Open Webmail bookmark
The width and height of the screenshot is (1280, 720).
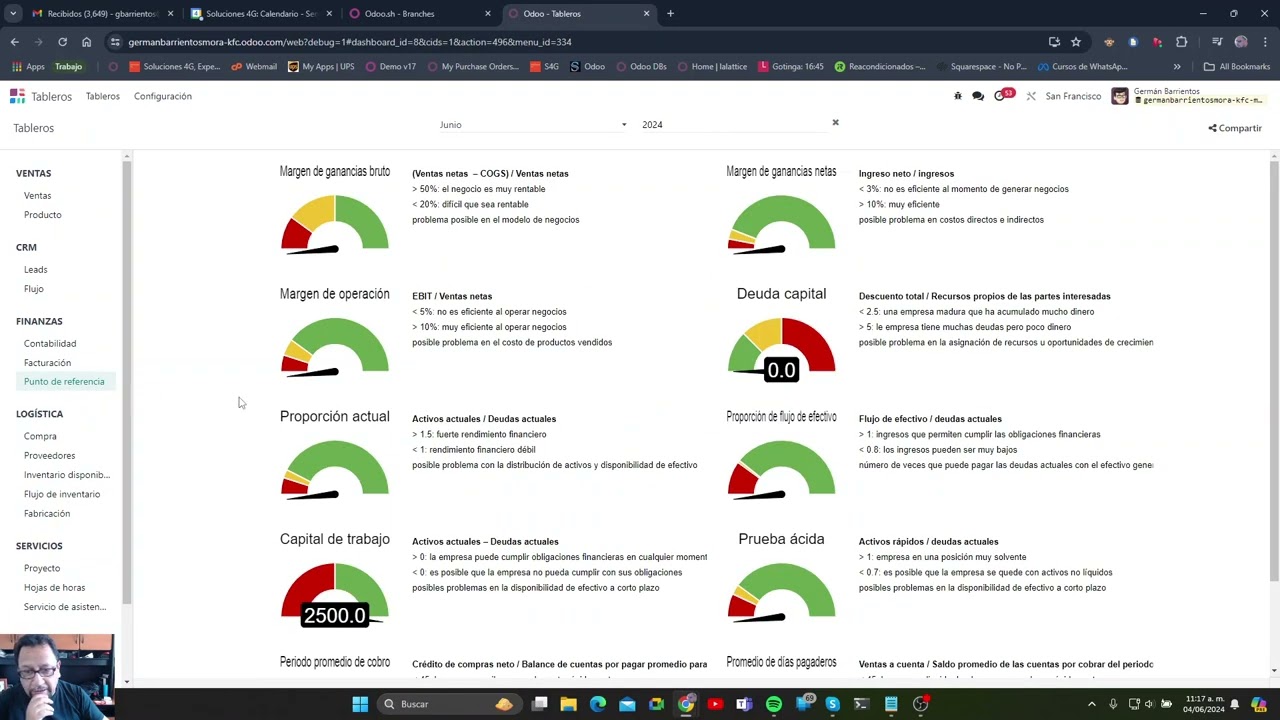coord(254,67)
